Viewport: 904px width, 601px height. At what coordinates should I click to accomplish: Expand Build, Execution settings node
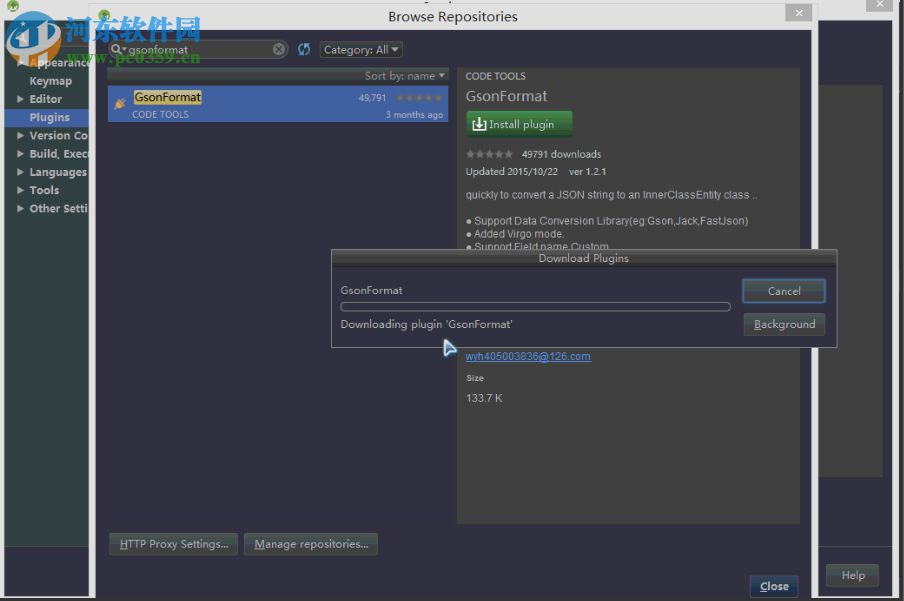pyautogui.click(x=20, y=154)
